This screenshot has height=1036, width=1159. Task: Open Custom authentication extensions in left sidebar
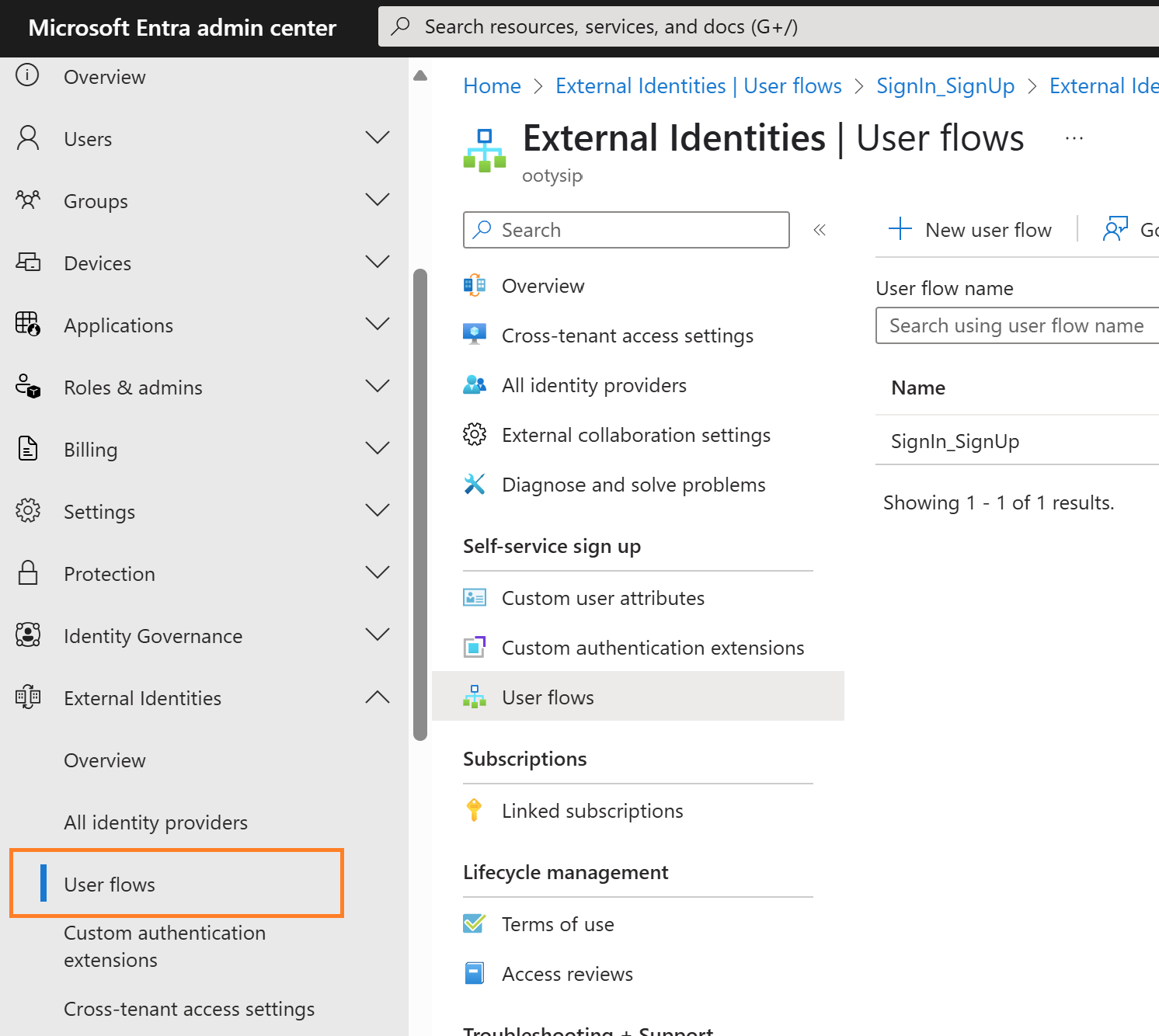165,946
